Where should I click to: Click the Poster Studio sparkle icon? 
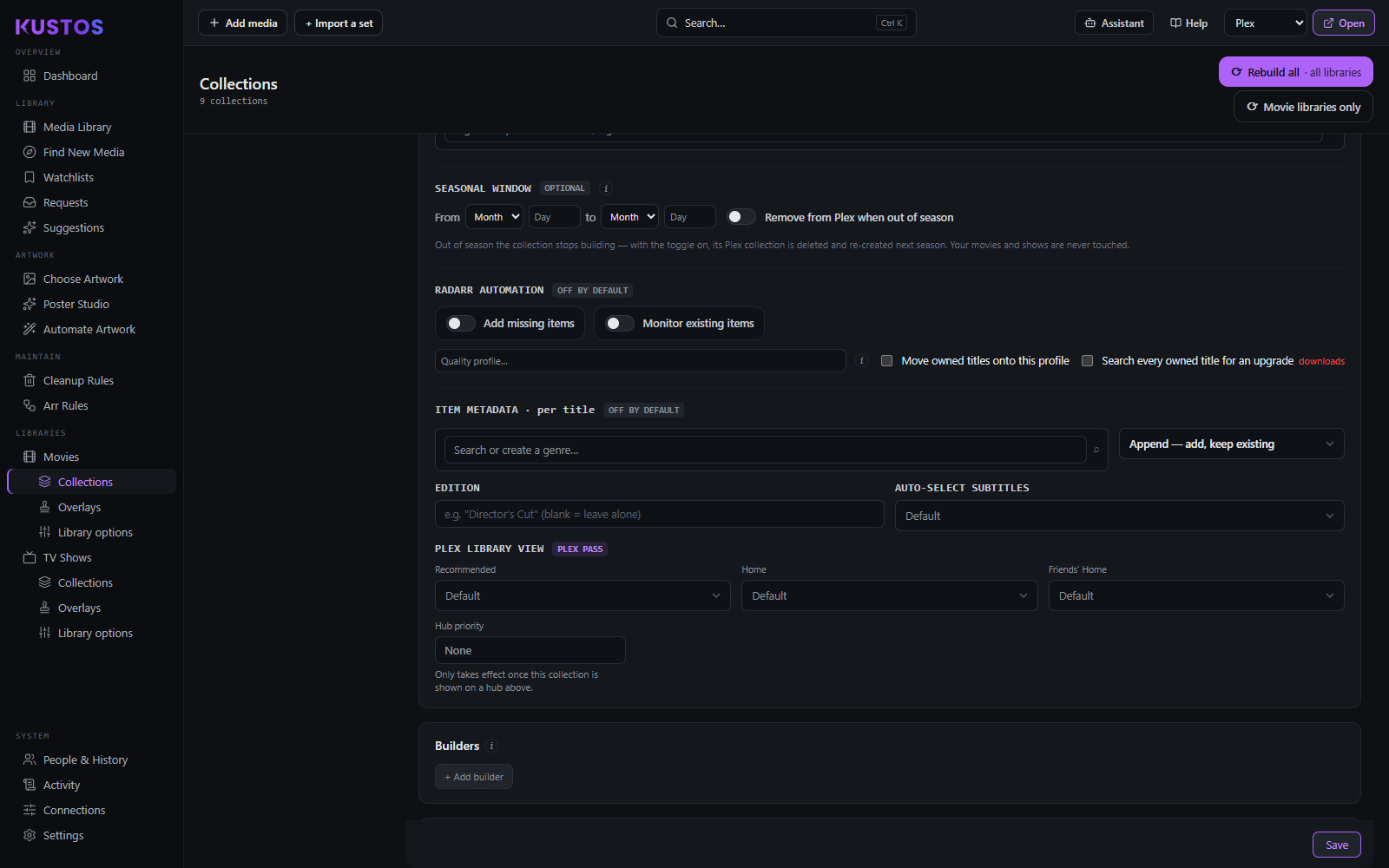30,304
